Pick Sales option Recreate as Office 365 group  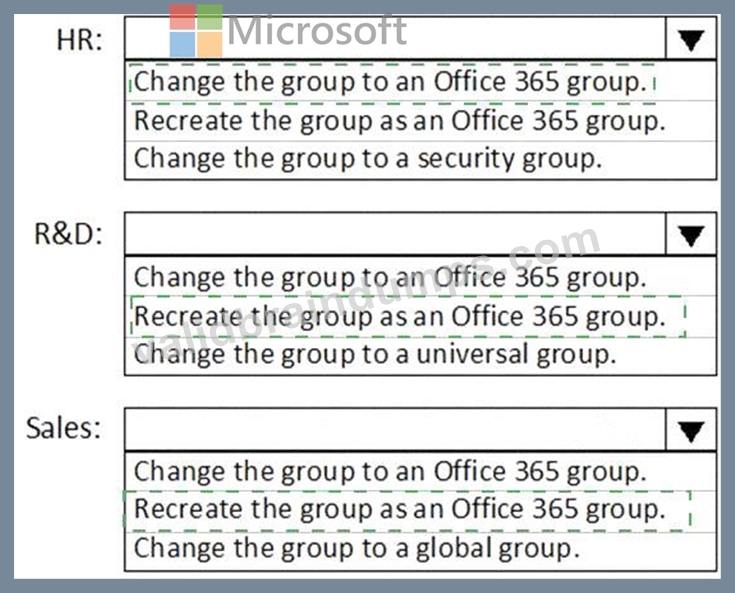pyautogui.click(x=420, y=510)
